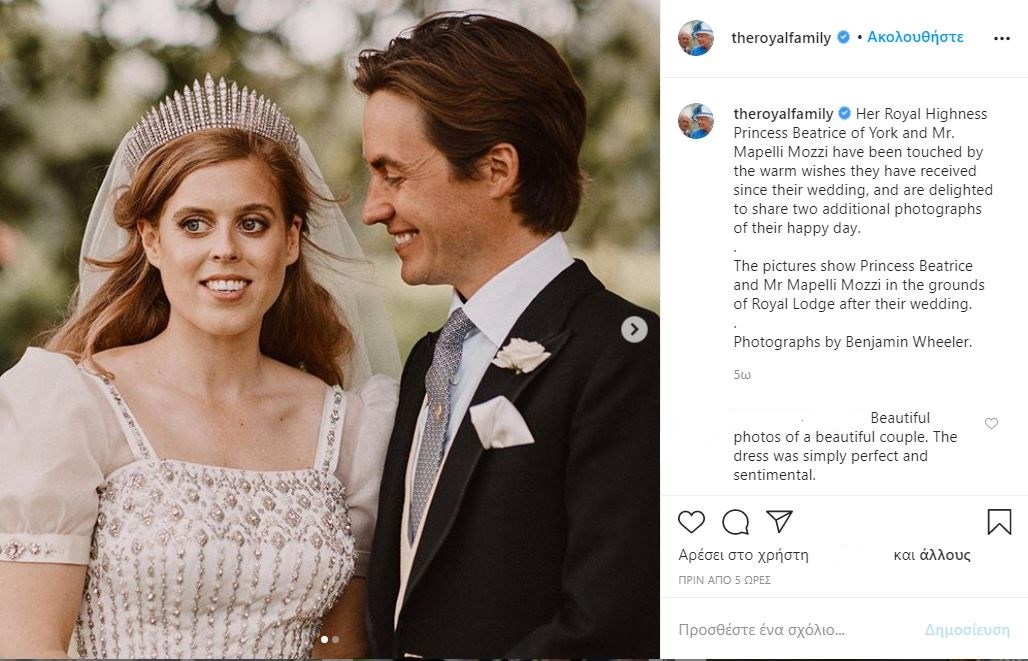Click the 5ω caption time label
Viewport: 1028px width, 661px height.
tap(742, 375)
